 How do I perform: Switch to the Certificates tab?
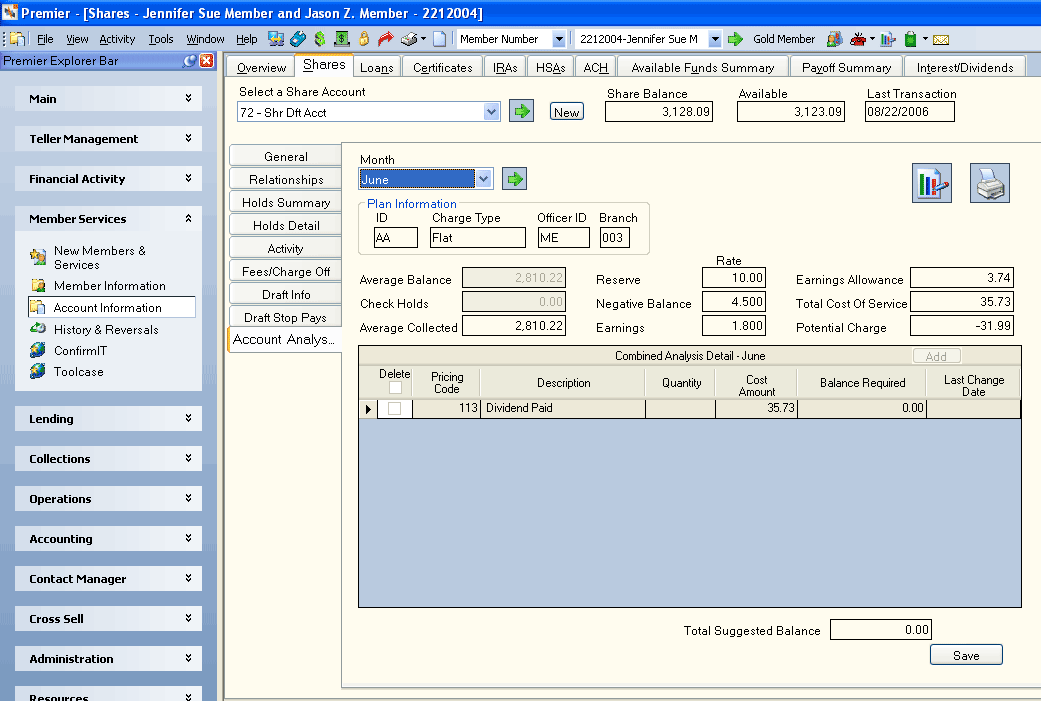(x=443, y=68)
